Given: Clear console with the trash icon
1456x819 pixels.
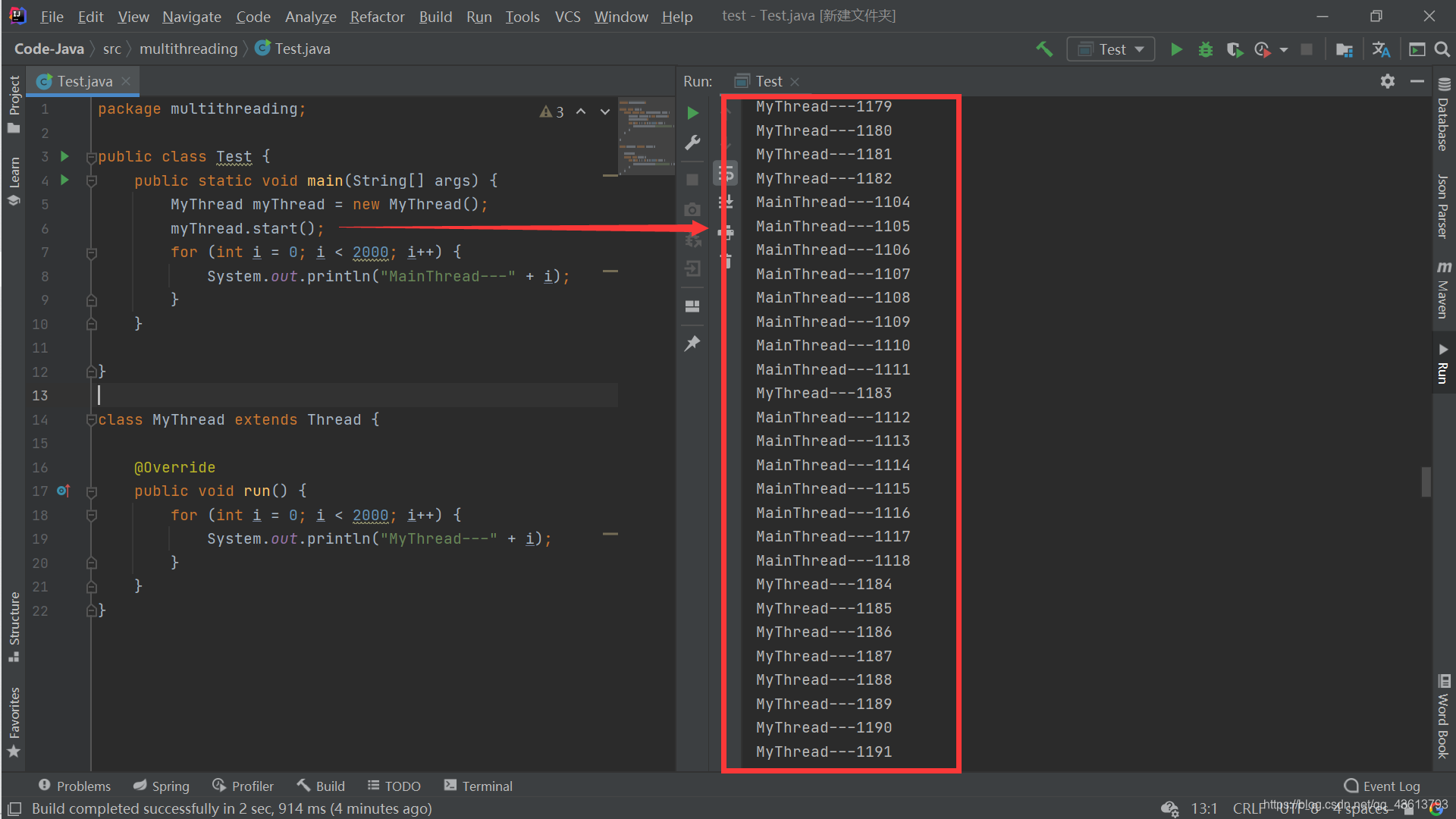Looking at the screenshot, I should (726, 262).
